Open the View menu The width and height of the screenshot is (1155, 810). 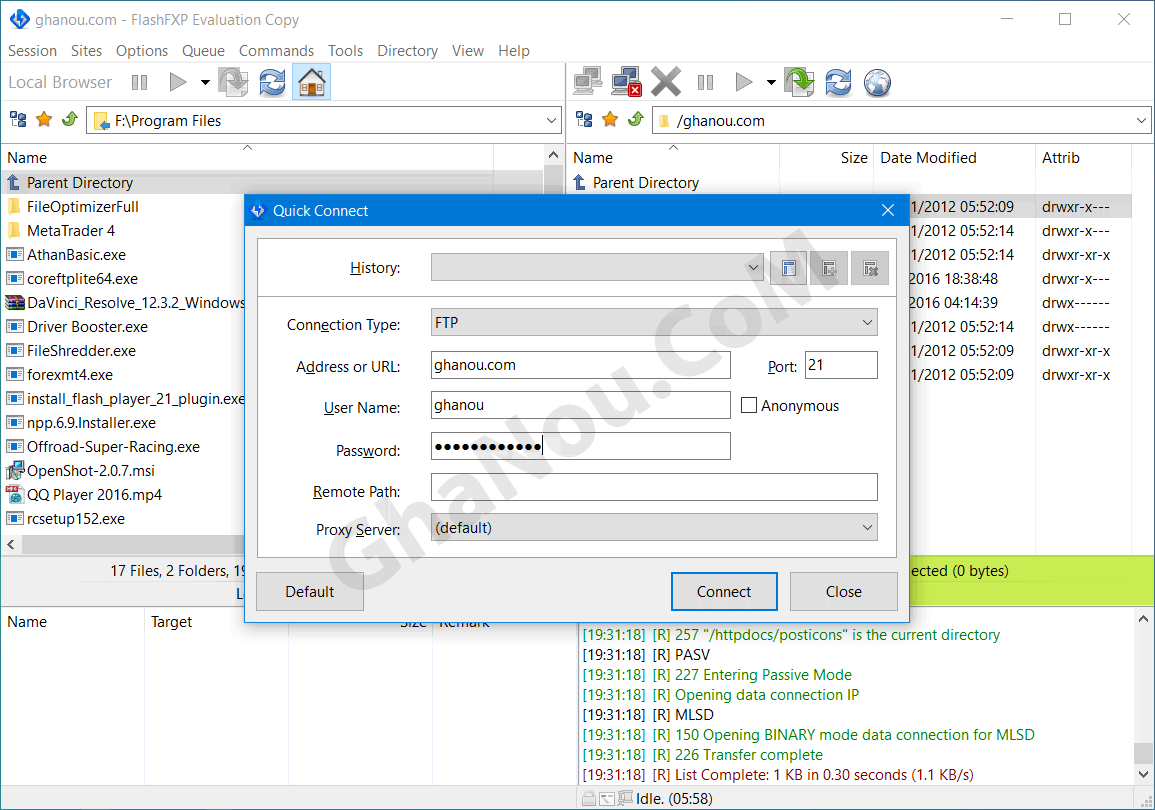pyautogui.click(x=468, y=51)
